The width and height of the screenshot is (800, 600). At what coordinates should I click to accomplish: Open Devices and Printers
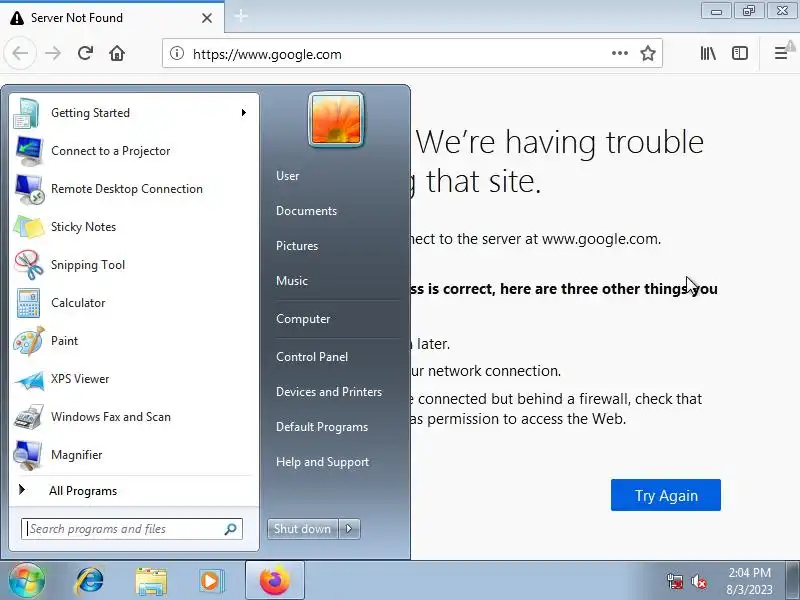329,392
